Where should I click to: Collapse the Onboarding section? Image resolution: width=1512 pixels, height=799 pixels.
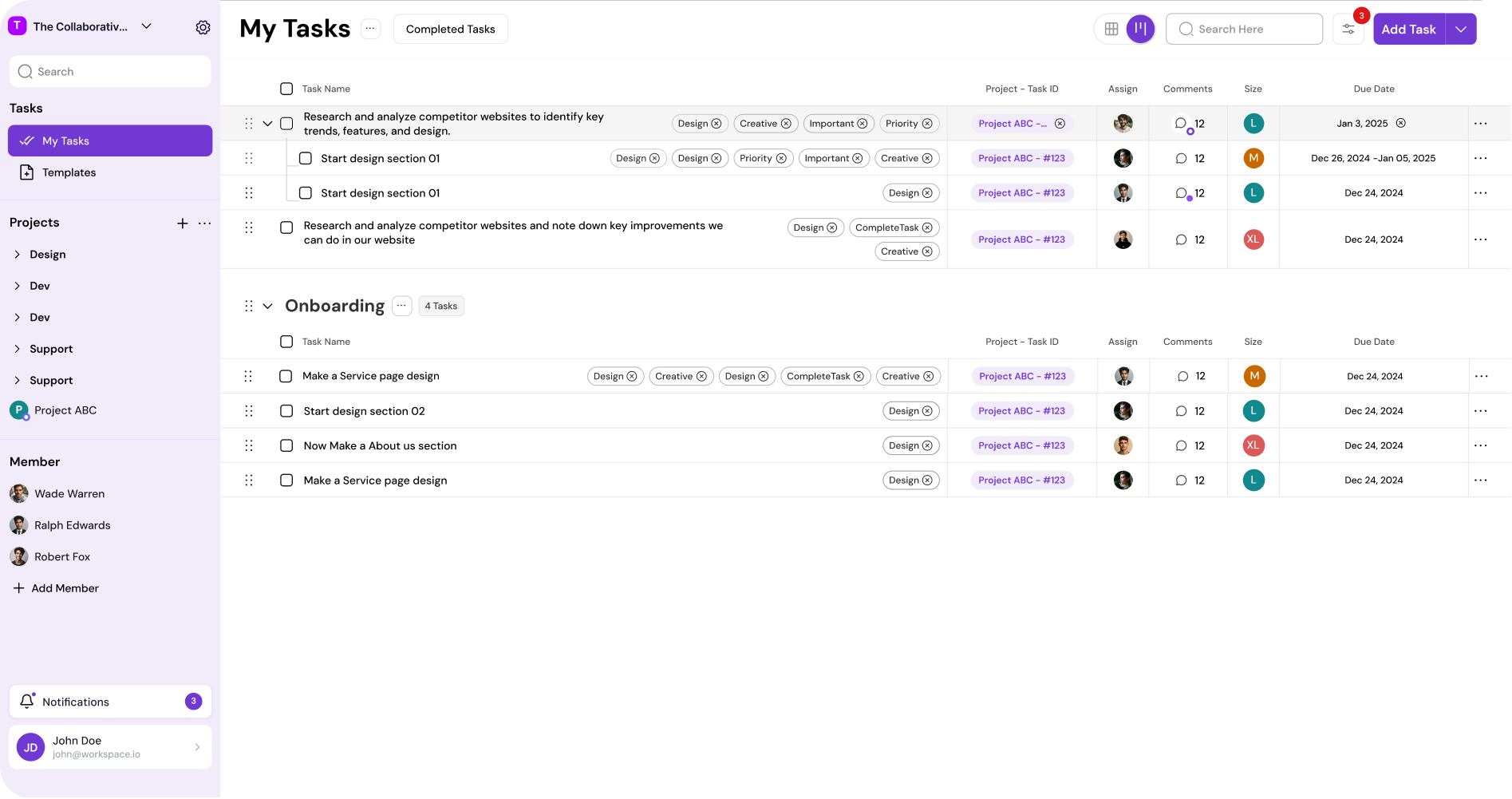(x=268, y=307)
